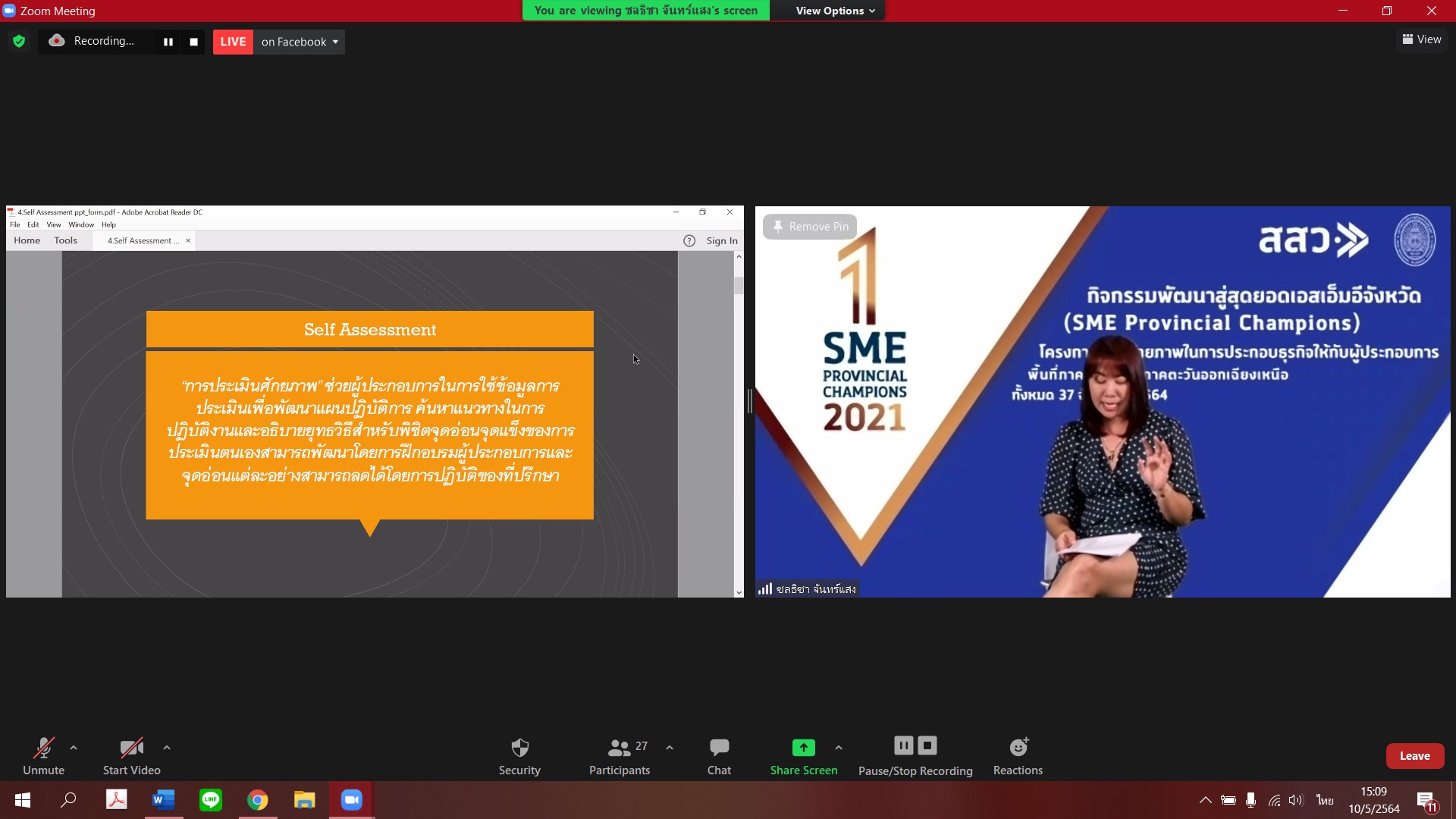Image resolution: width=1456 pixels, height=819 pixels.
Task: Expand the share screen options arrow
Action: [838, 748]
